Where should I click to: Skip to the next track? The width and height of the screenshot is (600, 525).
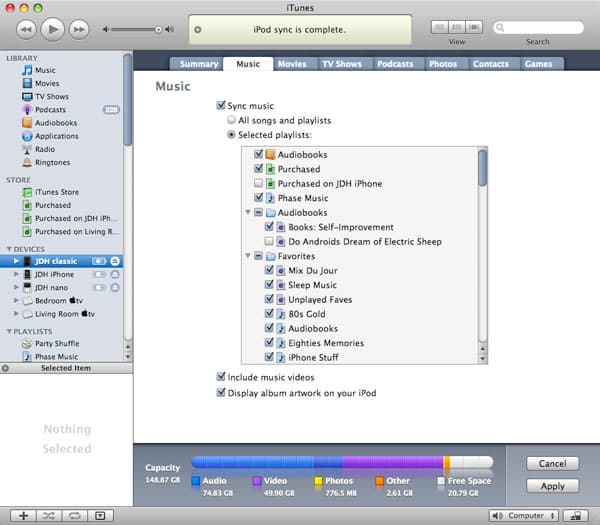81,30
